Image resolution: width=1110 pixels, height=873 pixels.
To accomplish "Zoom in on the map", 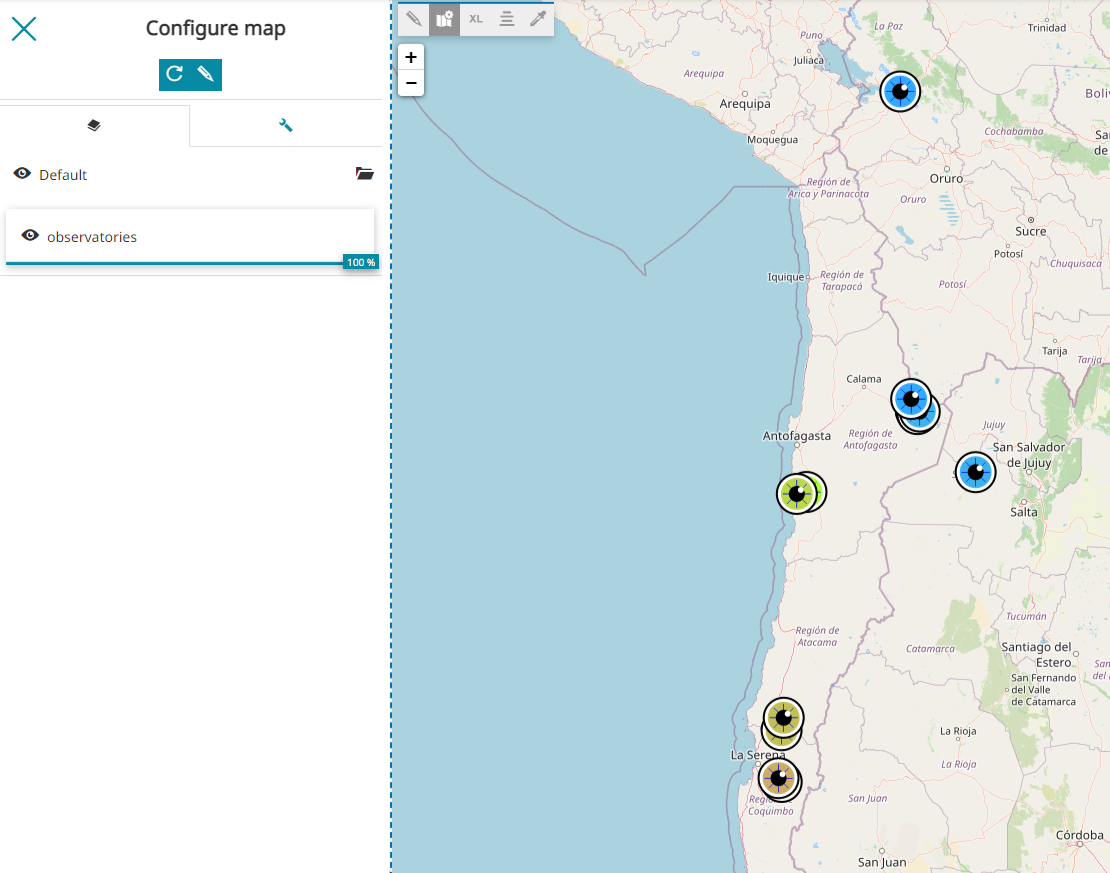I will tap(411, 58).
